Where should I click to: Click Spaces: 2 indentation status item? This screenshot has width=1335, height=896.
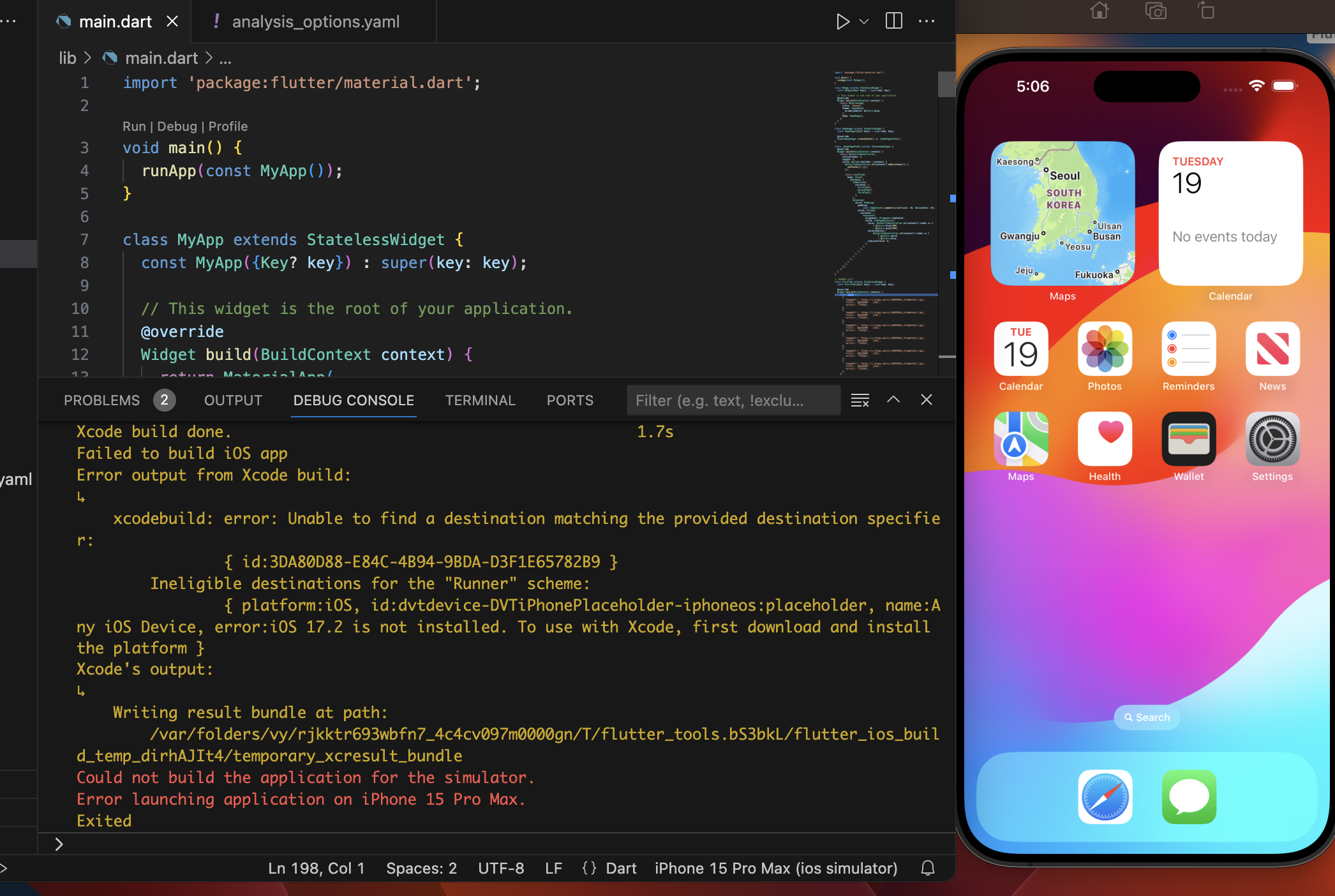(421, 869)
